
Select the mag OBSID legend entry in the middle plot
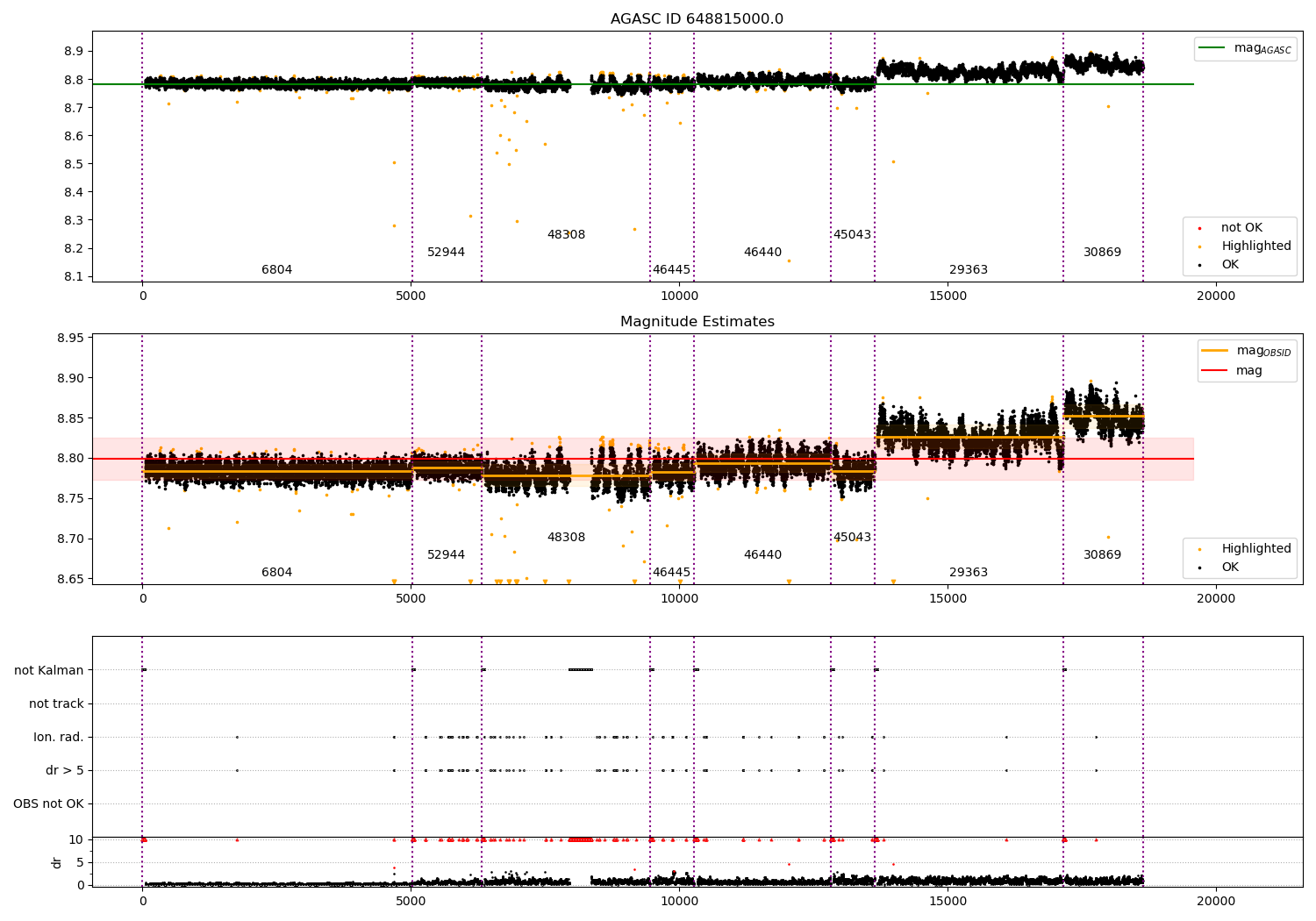click(1247, 351)
